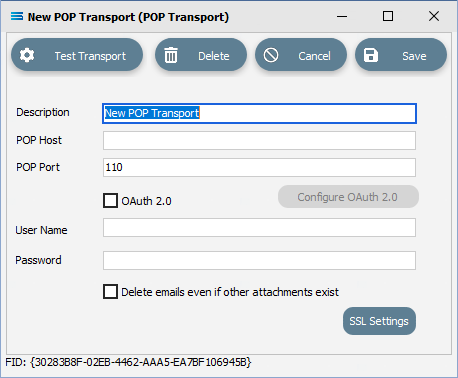
Task: Minimize the New POP Transport window
Action: 342,16
